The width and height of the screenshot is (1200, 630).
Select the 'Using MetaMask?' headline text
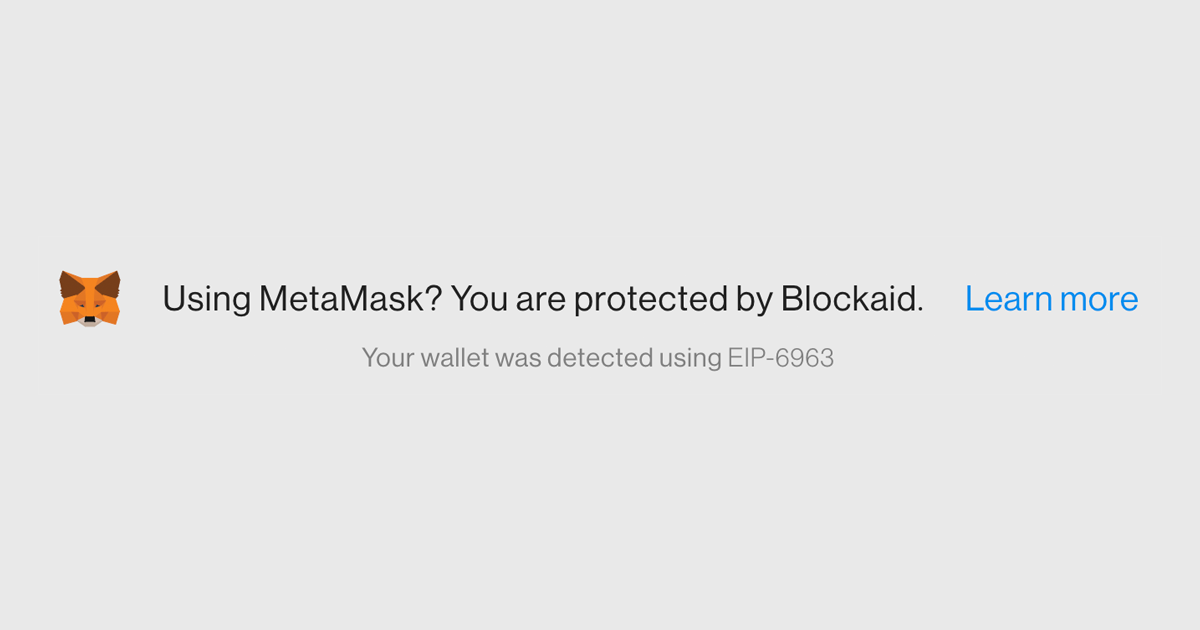(x=302, y=299)
